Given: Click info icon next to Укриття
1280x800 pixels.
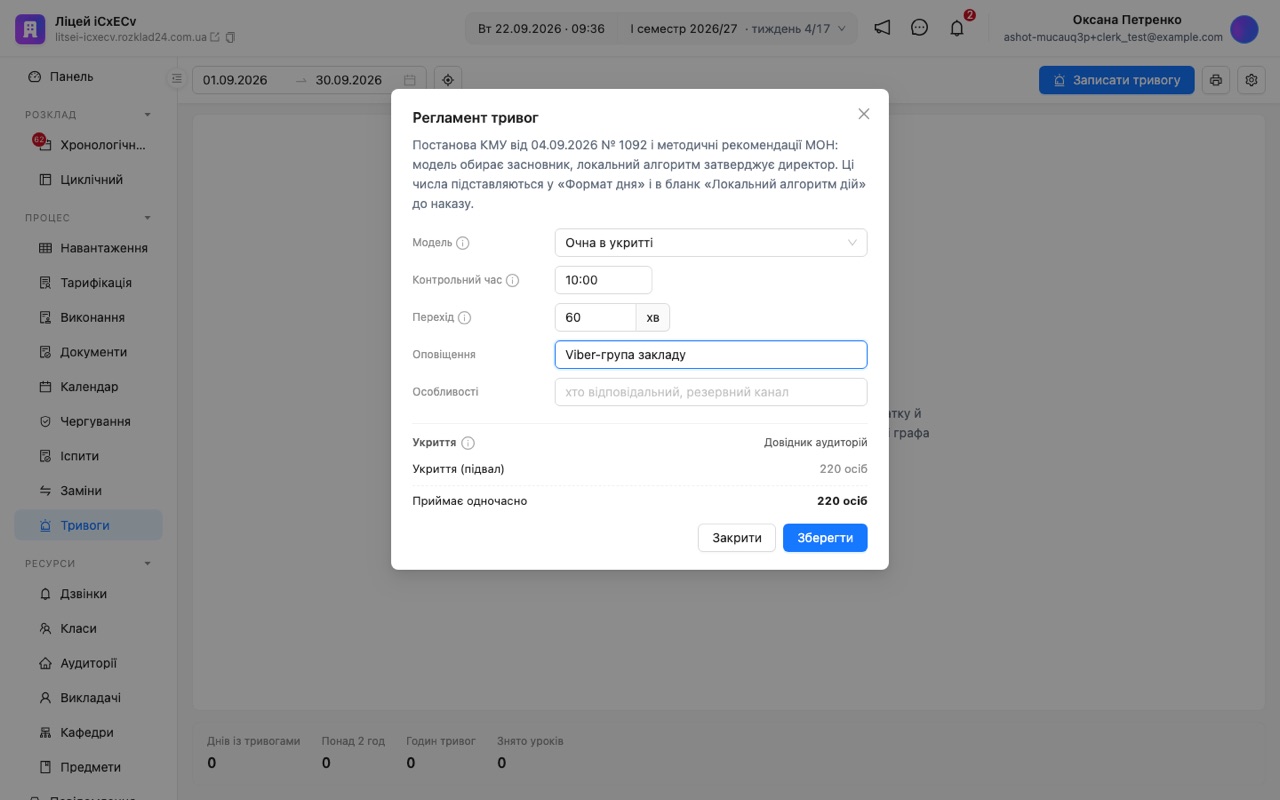Looking at the screenshot, I should pyautogui.click(x=468, y=443).
